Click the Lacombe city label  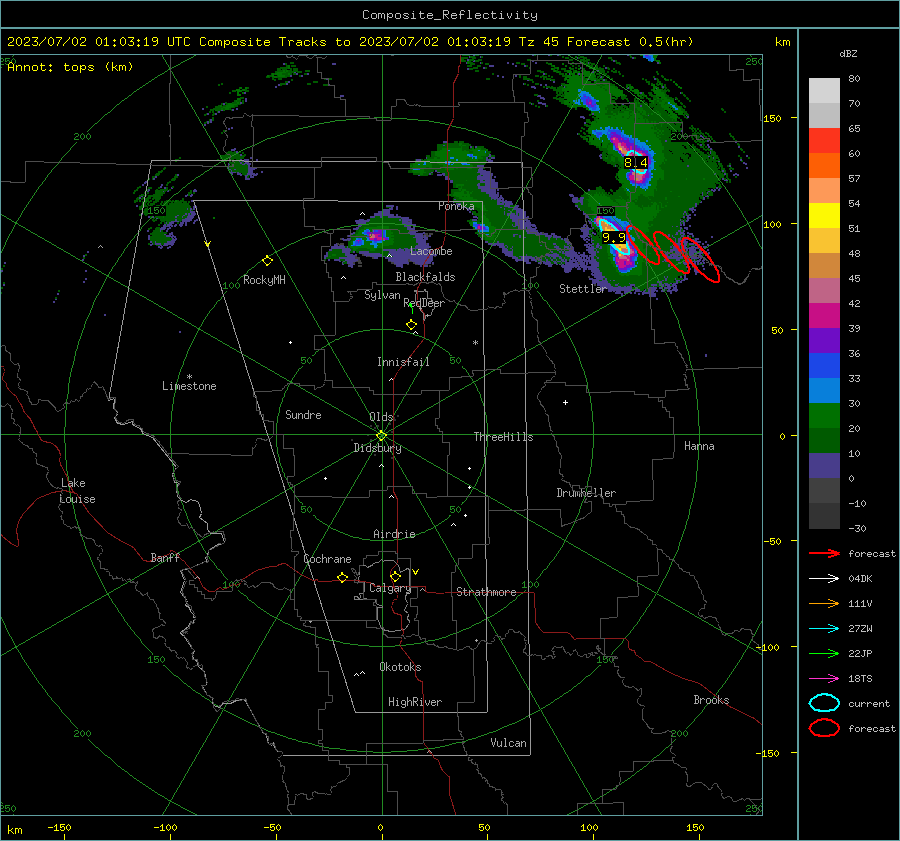click(x=431, y=251)
